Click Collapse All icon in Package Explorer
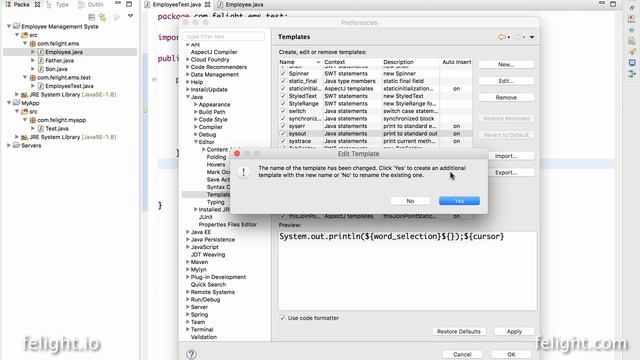The image size is (640, 360). 91,17
